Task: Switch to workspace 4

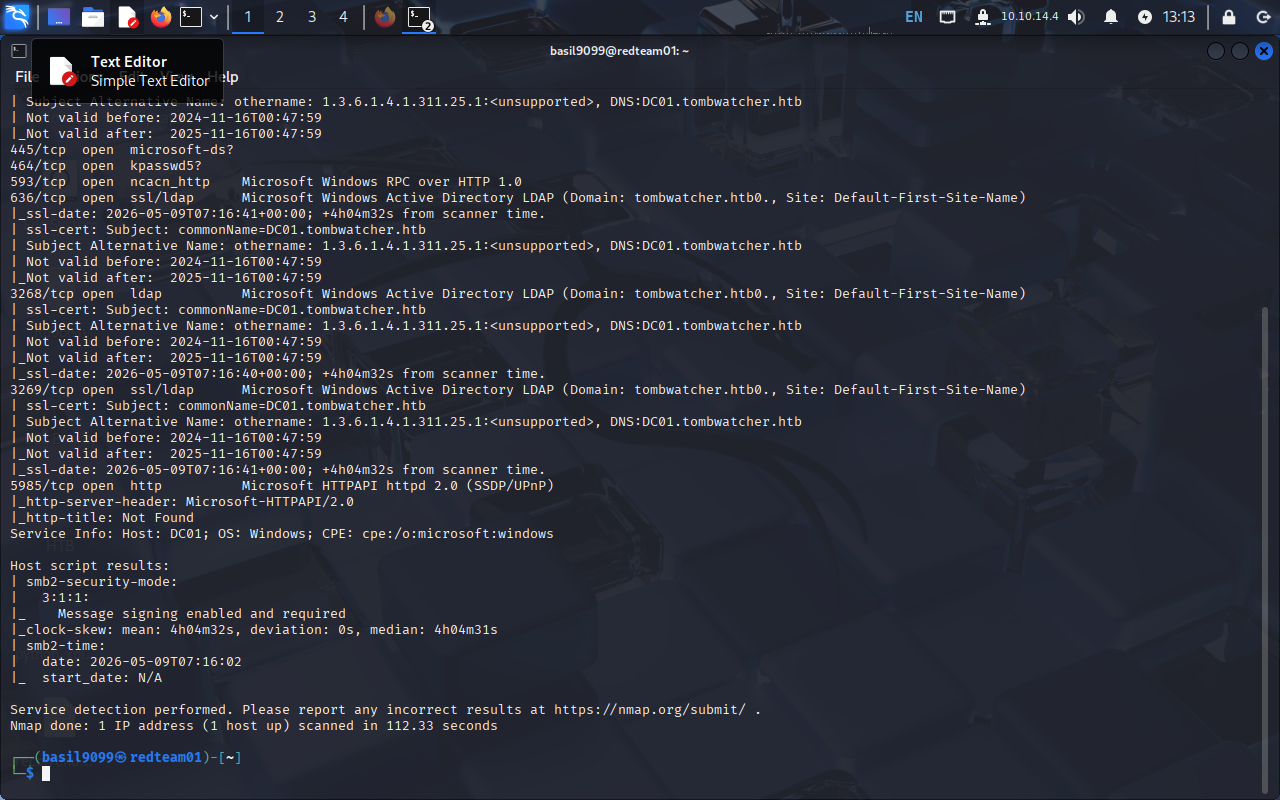Action: 343,17
